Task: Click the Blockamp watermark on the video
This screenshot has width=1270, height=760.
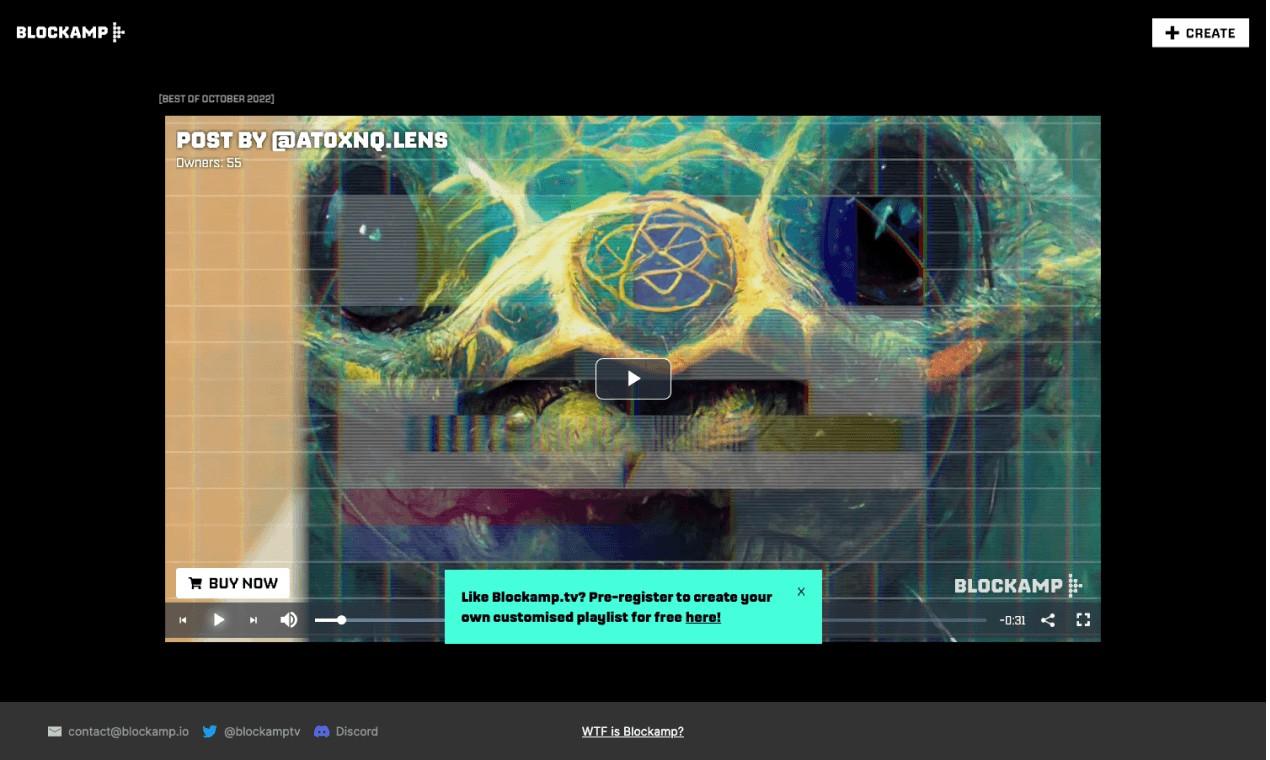Action: click(1017, 586)
